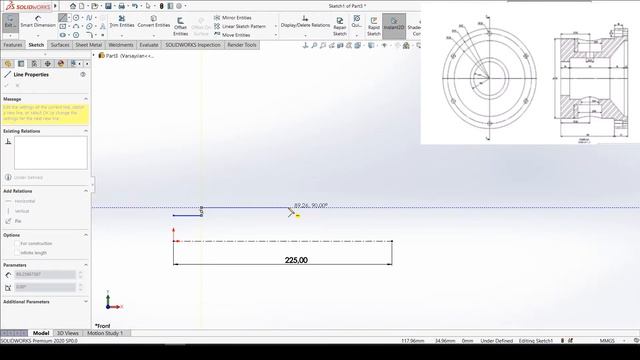Click the line angle parameter field
The image size is (640, 360).
click(x=45, y=287)
